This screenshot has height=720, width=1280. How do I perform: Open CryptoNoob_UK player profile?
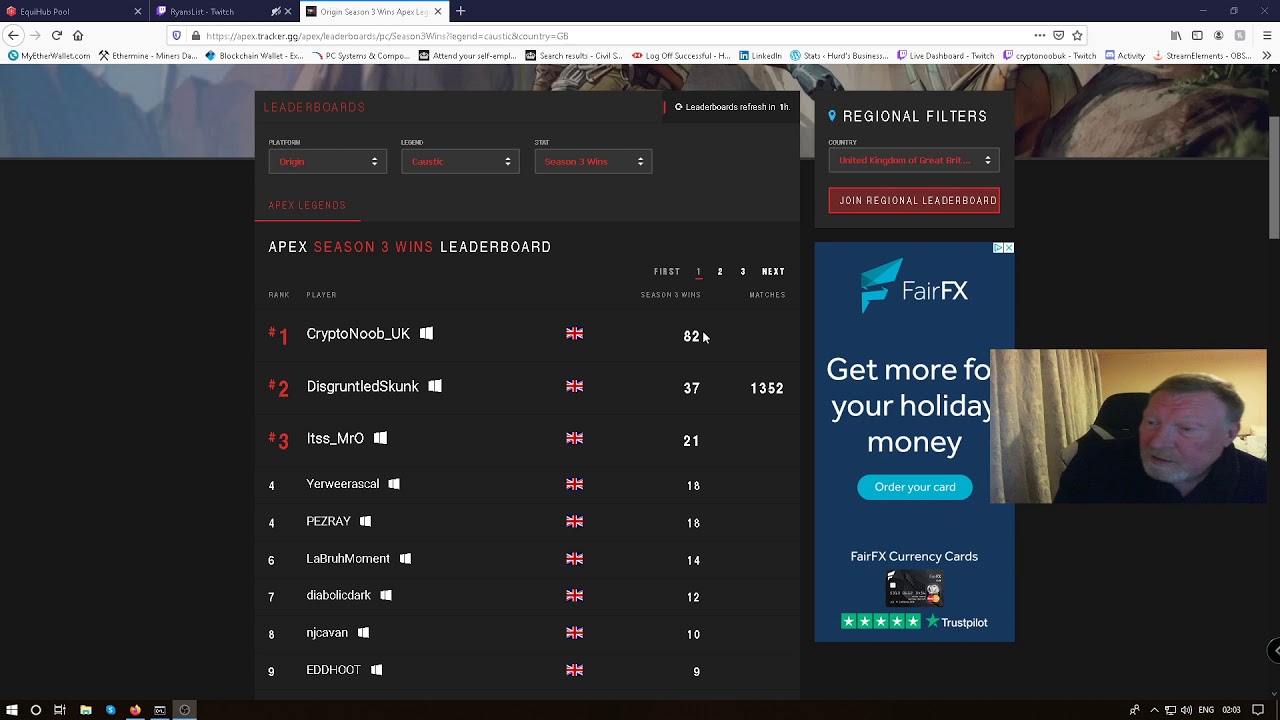tap(358, 334)
